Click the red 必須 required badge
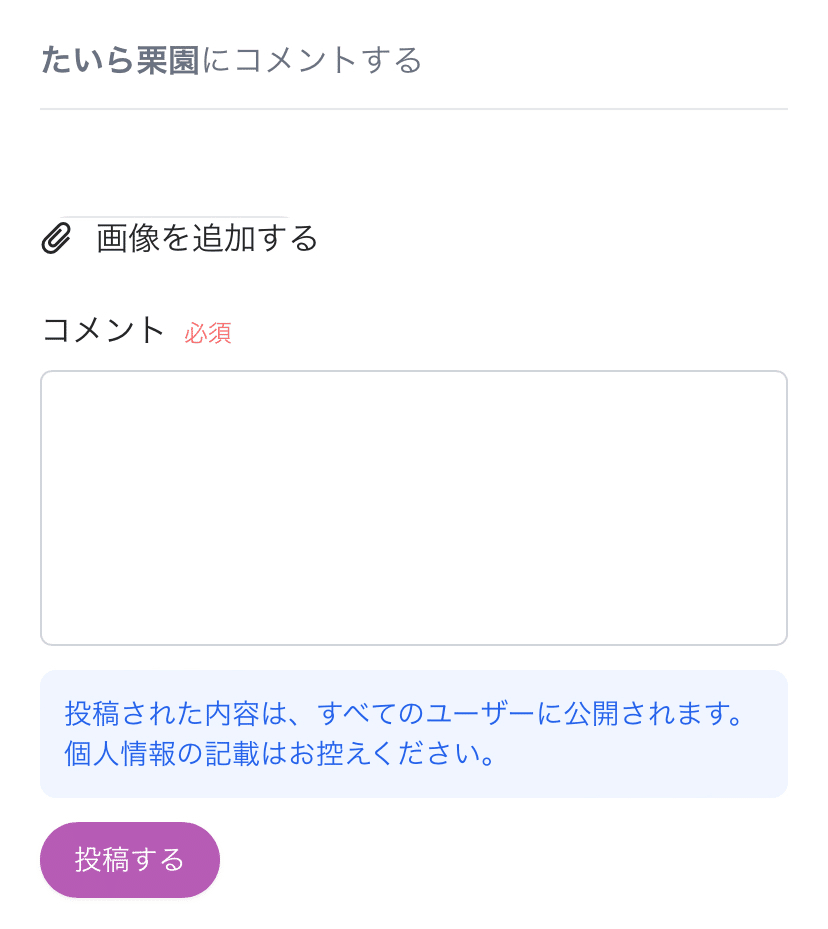Viewport: 828px width, 929px height. pyautogui.click(x=208, y=333)
